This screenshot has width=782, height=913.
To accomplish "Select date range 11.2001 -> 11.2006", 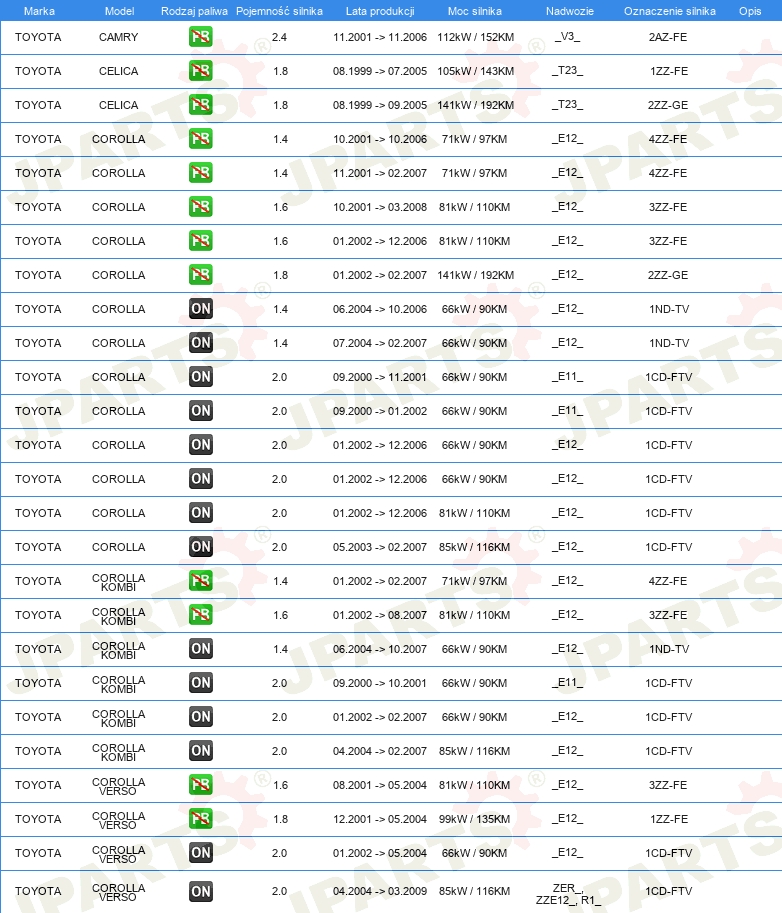I will [380, 37].
